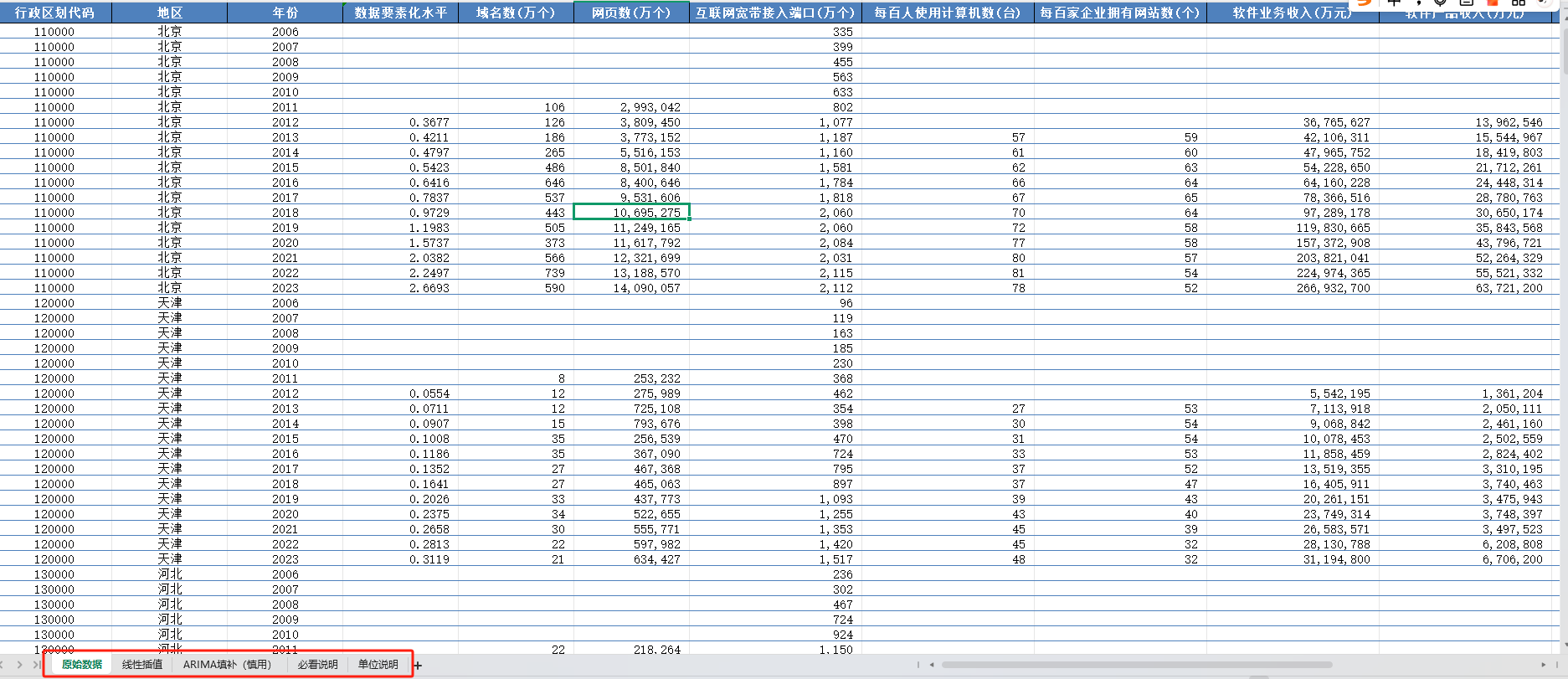This screenshot has width=1568, height=679.
Task: Add a new sheet with the plus icon
Action: pyautogui.click(x=418, y=666)
